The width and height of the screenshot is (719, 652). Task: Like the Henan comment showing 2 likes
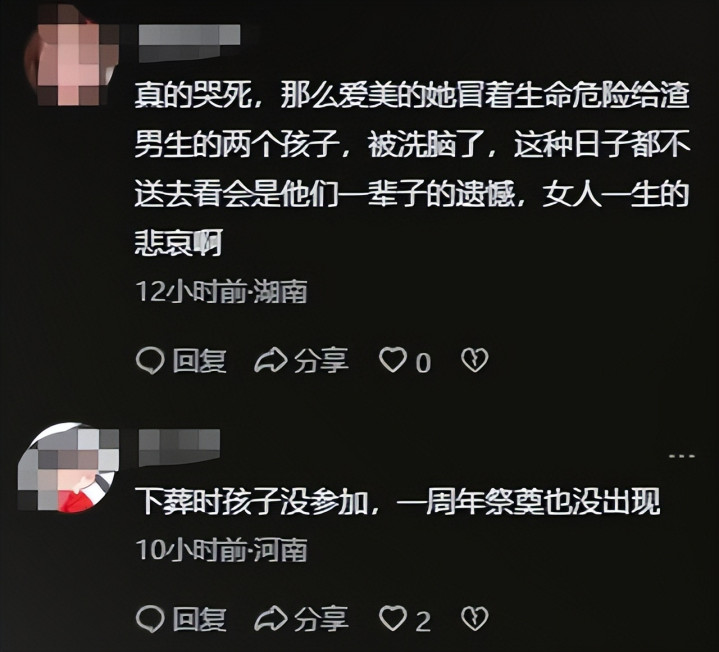[393, 619]
